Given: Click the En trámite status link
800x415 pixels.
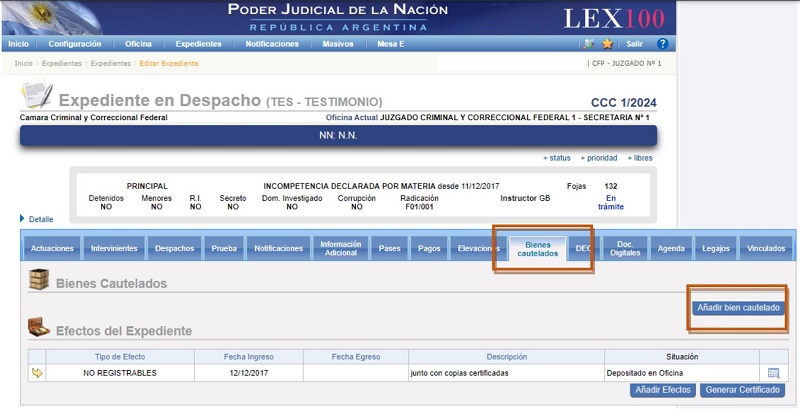Looking at the screenshot, I should pos(611,202).
